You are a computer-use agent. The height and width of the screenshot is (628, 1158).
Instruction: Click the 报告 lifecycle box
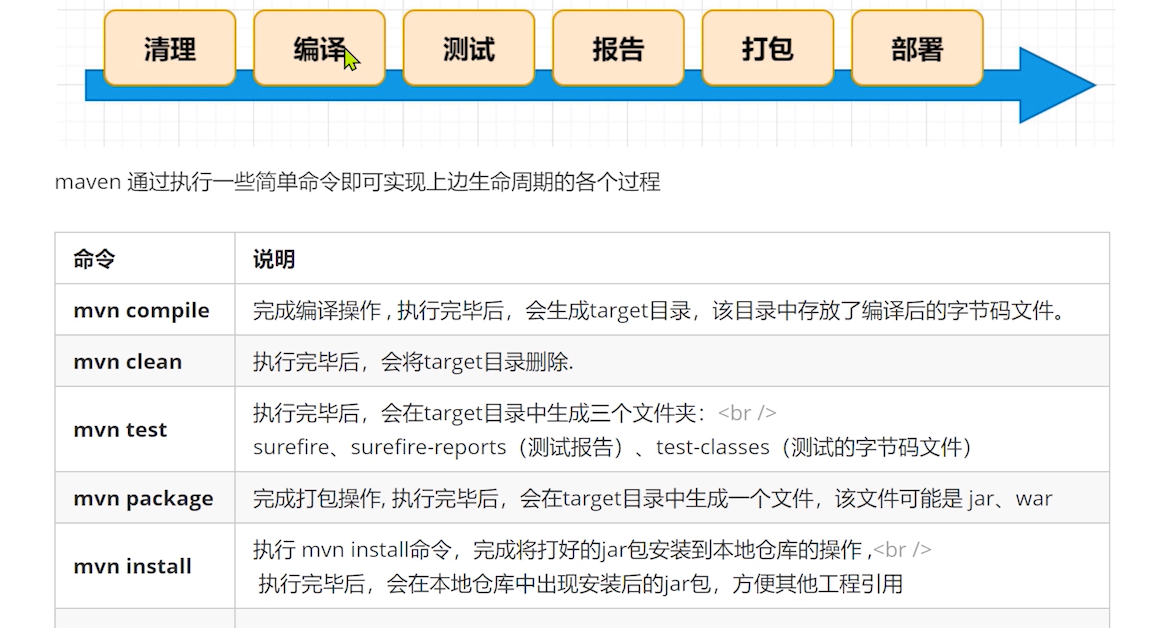(618, 49)
